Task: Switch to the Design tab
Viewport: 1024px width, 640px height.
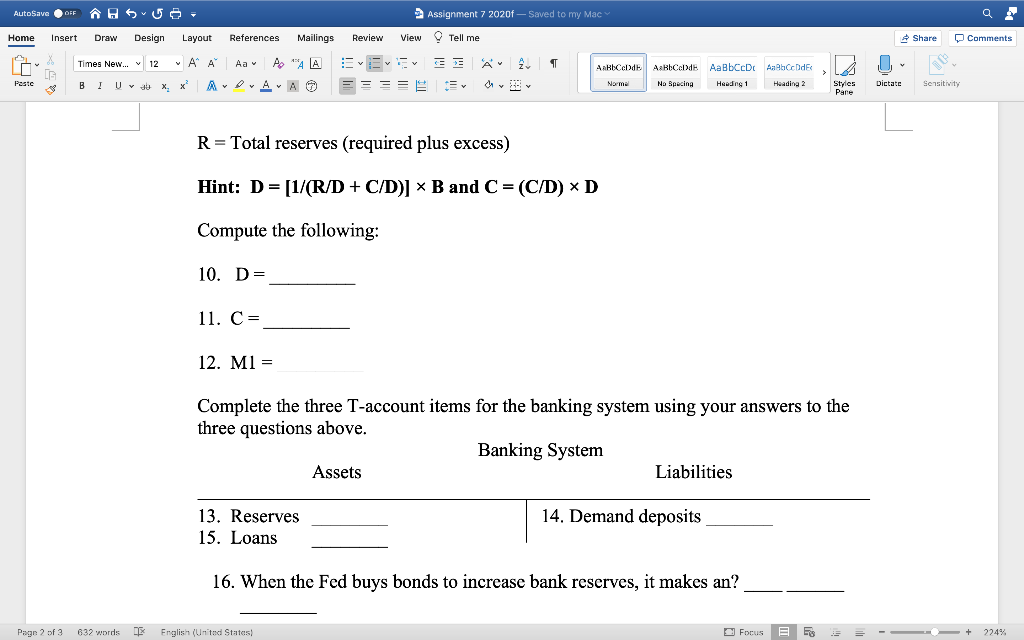Action: tap(149, 38)
